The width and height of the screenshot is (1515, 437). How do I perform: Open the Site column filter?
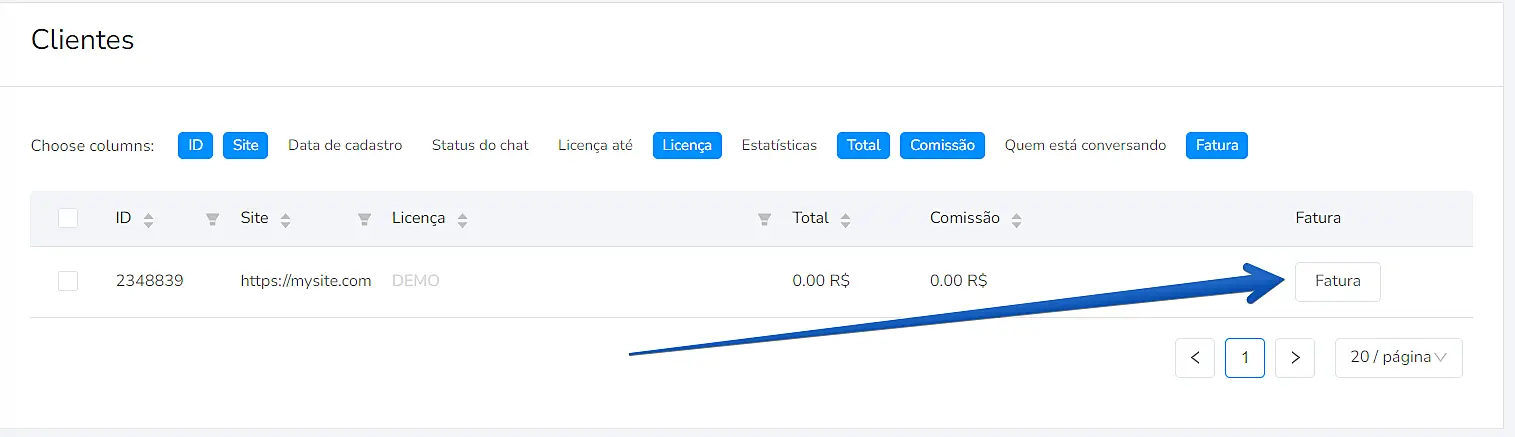[x=365, y=219]
